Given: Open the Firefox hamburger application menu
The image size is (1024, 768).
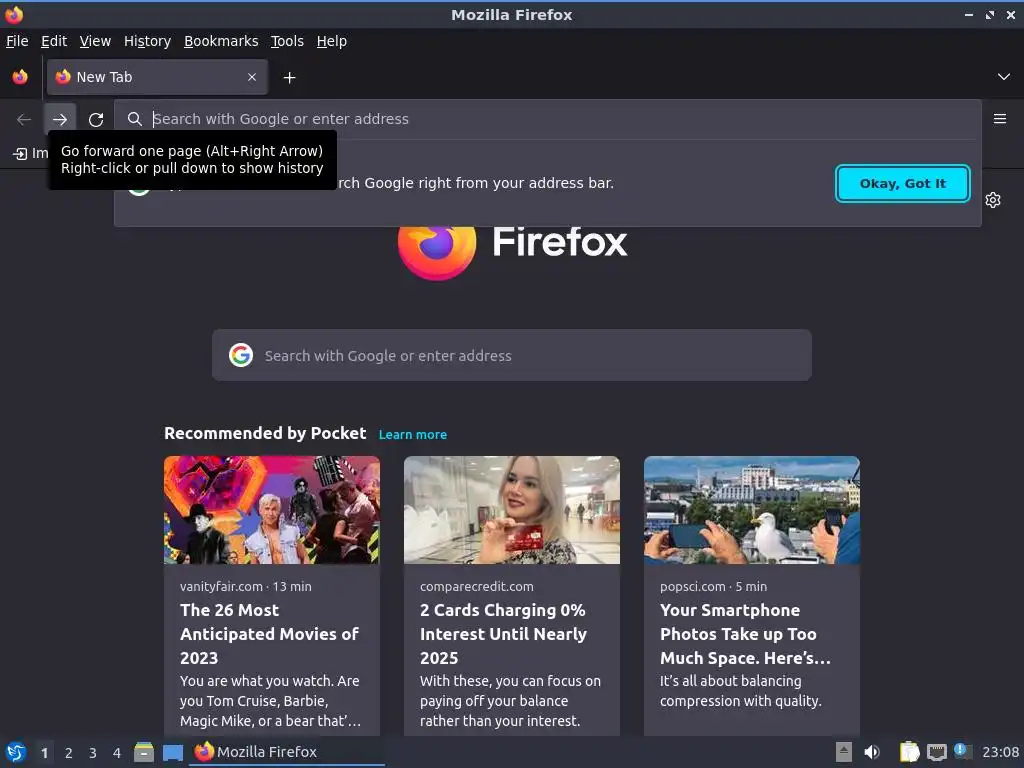Looking at the screenshot, I should coord(999,119).
